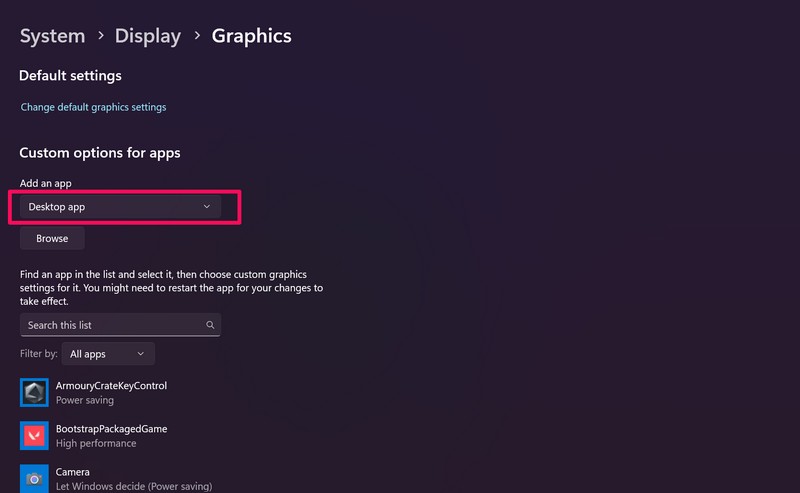
Task: Click the red BootstrapPackagedGame icon
Action: [x=35, y=436]
